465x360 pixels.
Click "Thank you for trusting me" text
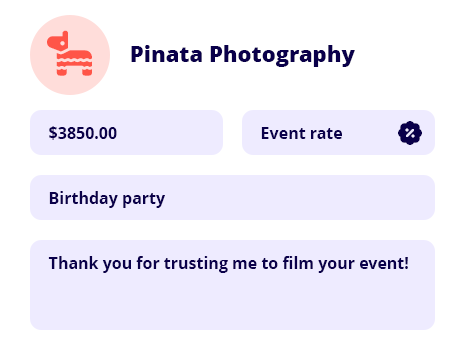coord(140,263)
